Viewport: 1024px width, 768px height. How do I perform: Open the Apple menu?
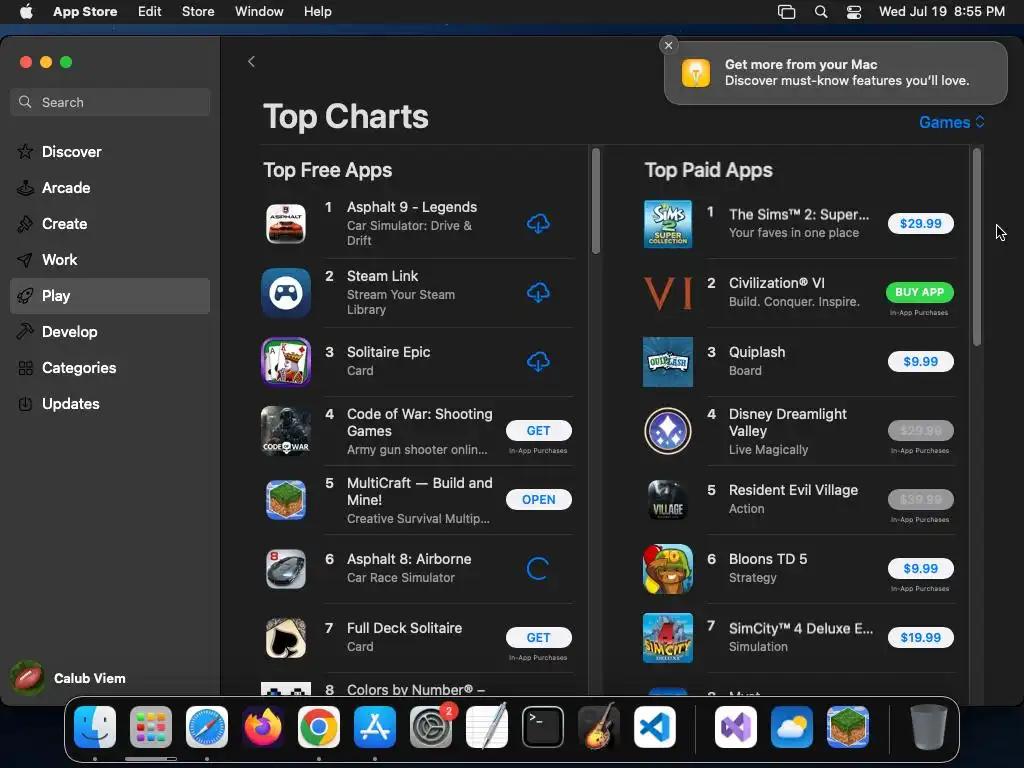tap(26, 11)
